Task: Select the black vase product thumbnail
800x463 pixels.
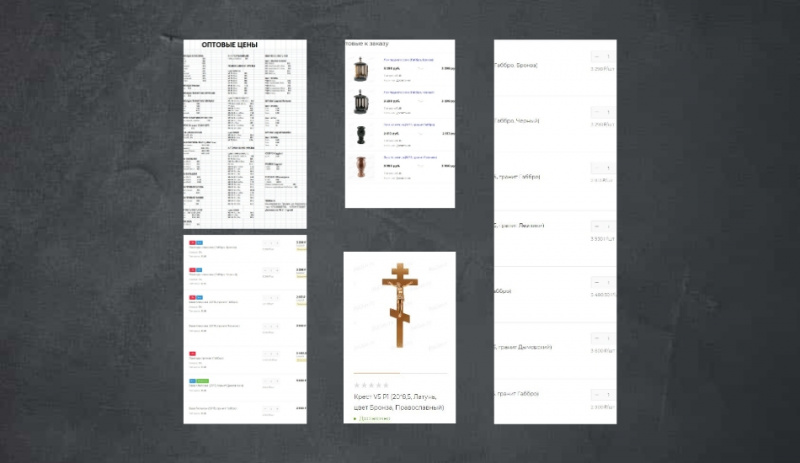Action: [x=362, y=135]
